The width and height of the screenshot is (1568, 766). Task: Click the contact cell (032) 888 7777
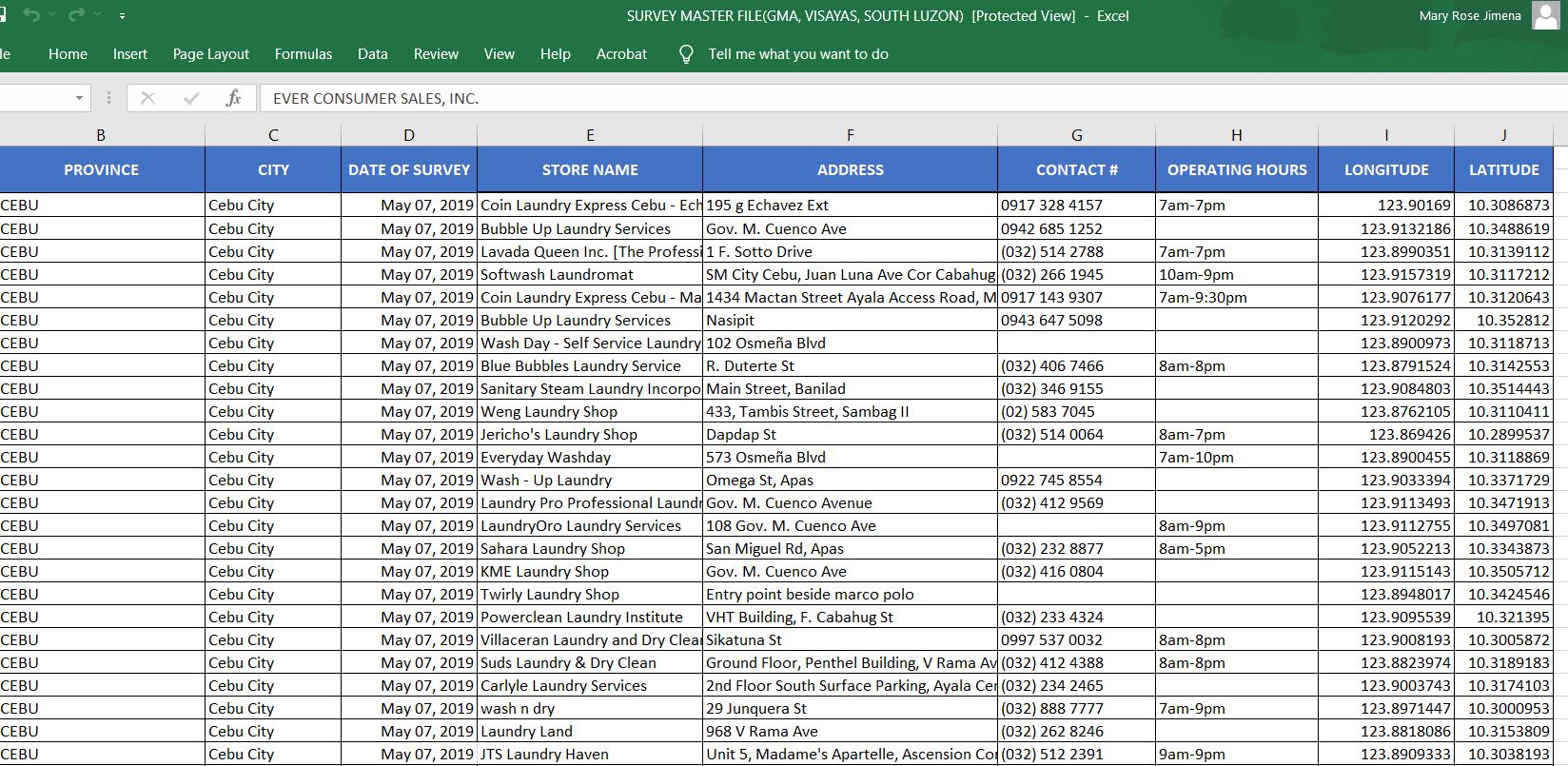[x=1077, y=708]
